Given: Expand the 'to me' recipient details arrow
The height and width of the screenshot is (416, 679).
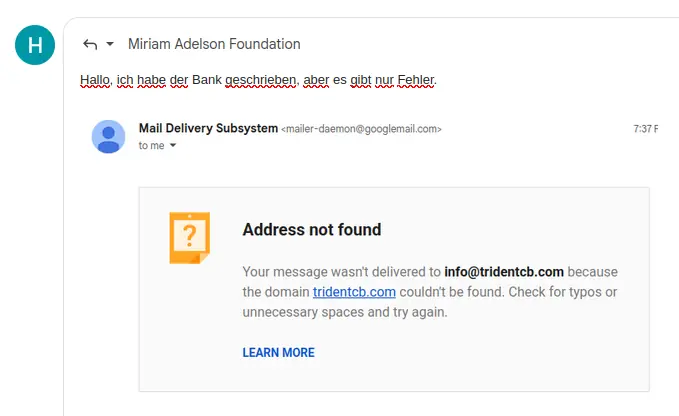Looking at the screenshot, I should coord(173,146).
